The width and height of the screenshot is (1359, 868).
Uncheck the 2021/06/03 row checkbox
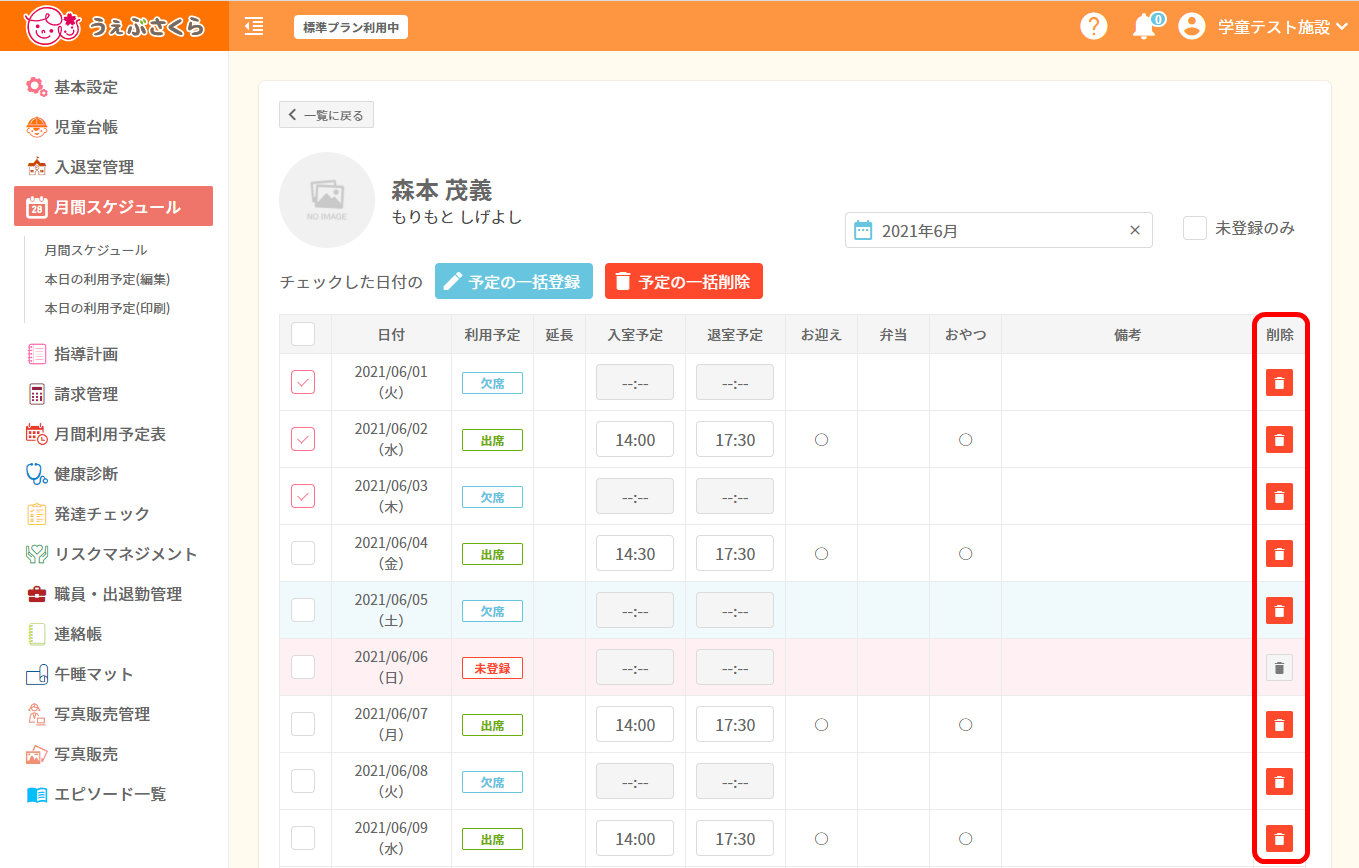(303, 496)
